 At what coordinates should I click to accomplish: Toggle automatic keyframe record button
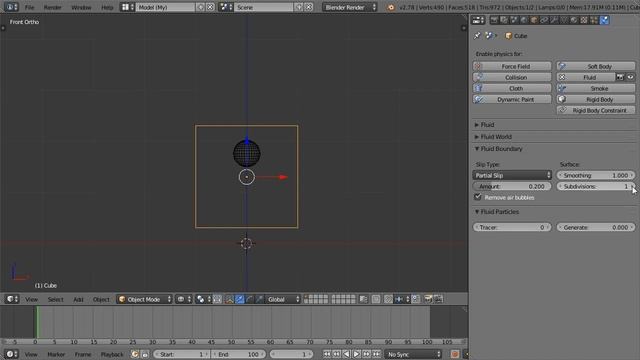tap(455, 354)
